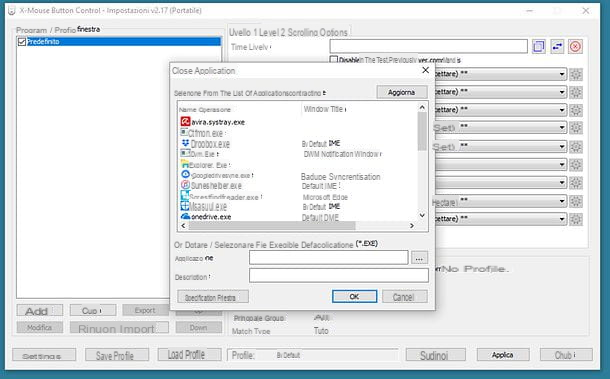Screen dimensions: 610x379
Task: Click the Save Profile button
Action: pyautogui.click(x=117, y=355)
